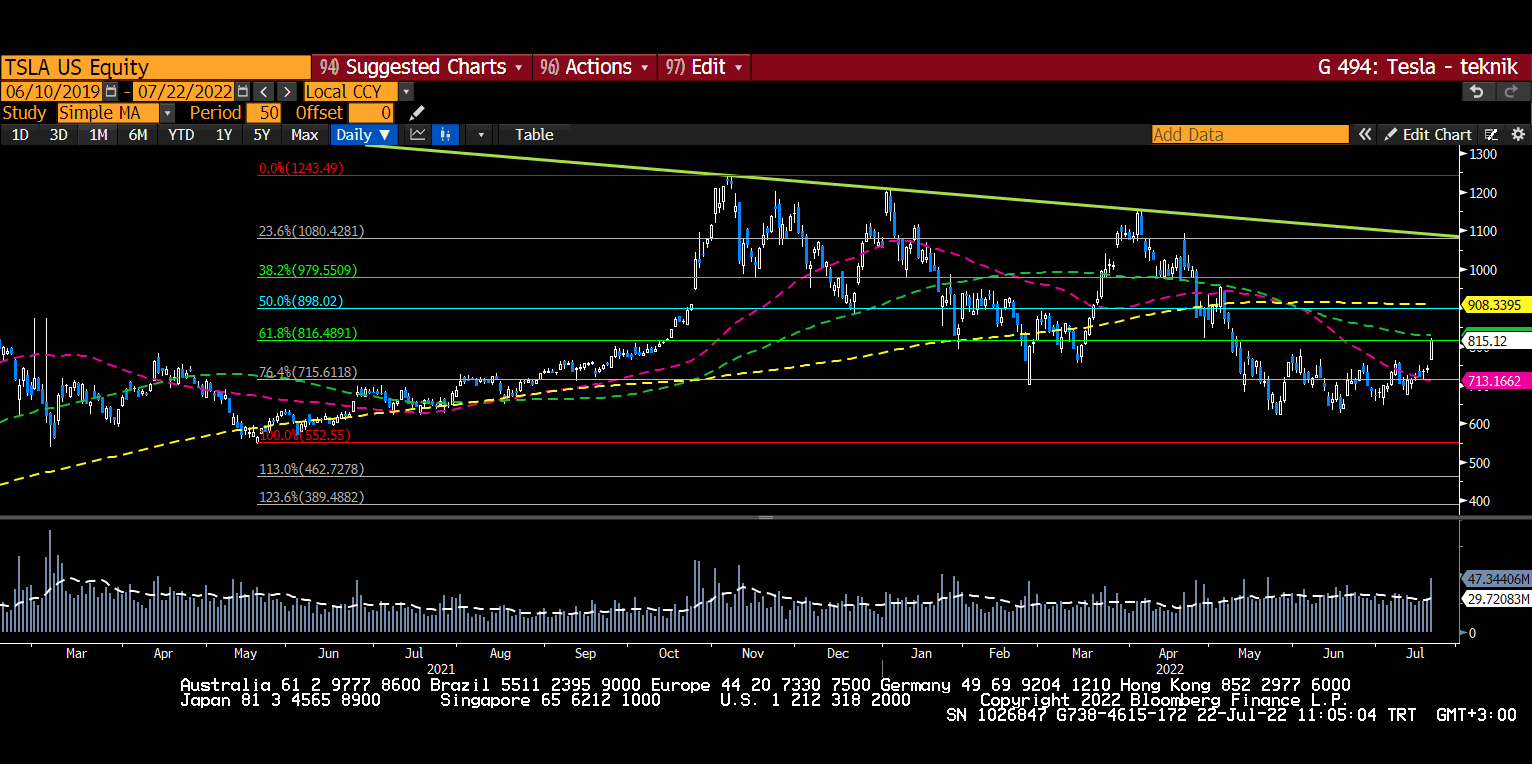Select the 50.0%(898.02) Fibonacci level label
1532x764 pixels.
[x=301, y=301]
